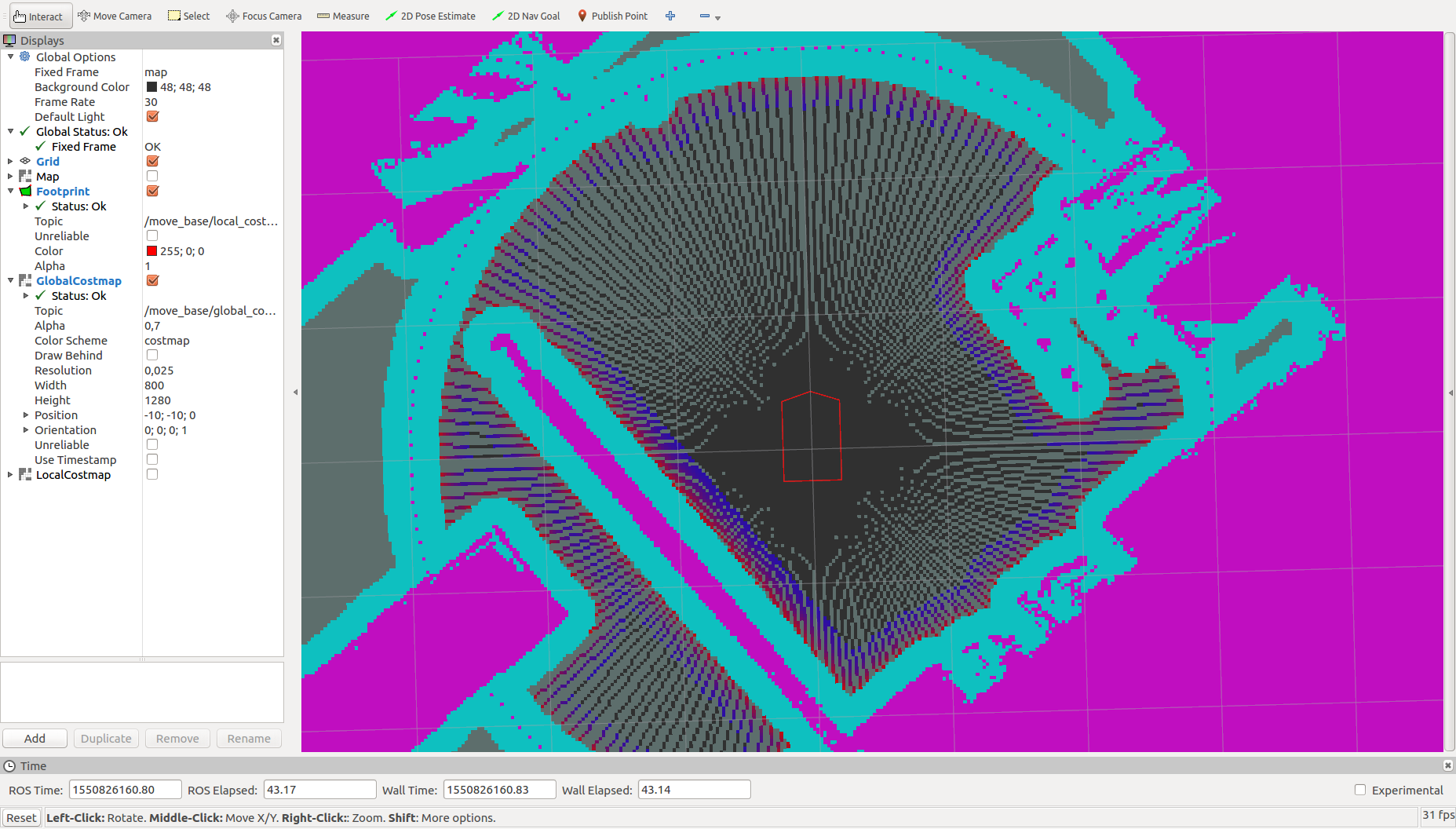Screen dimensions: 1456x829
Task: Collapse the GlobalCostmap display properties
Action: pyautogui.click(x=10, y=280)
